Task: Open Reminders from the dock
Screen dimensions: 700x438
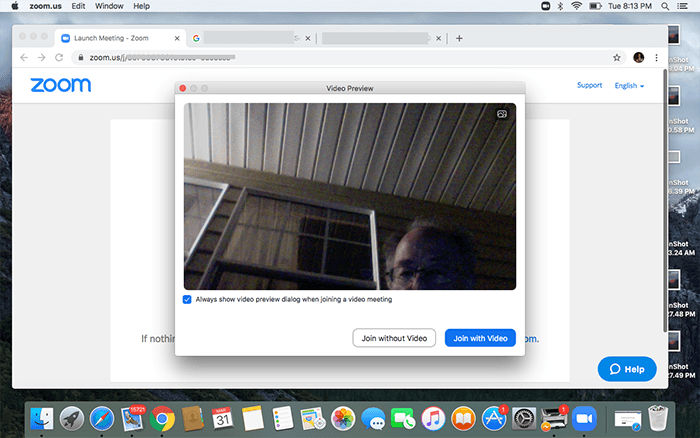Action: click(283, 419)
